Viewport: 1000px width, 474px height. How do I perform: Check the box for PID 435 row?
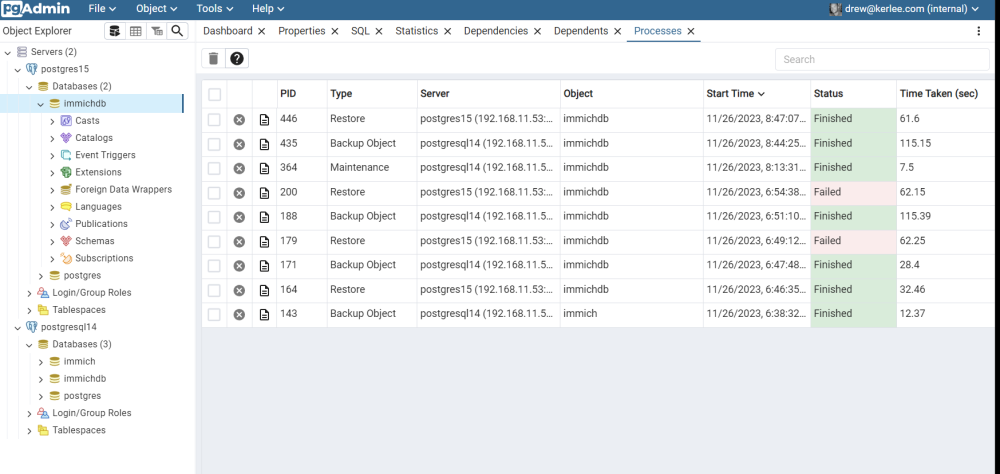pyautogui.click(x=214, y=144)
